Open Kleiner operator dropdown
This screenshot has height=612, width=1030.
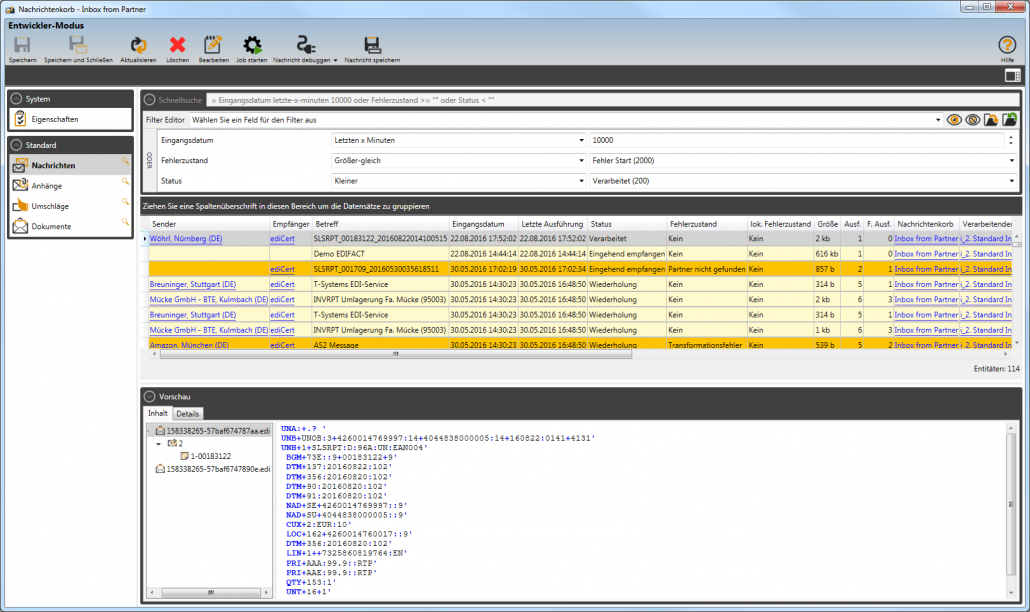pyautogui.click(x=581, y=181)
